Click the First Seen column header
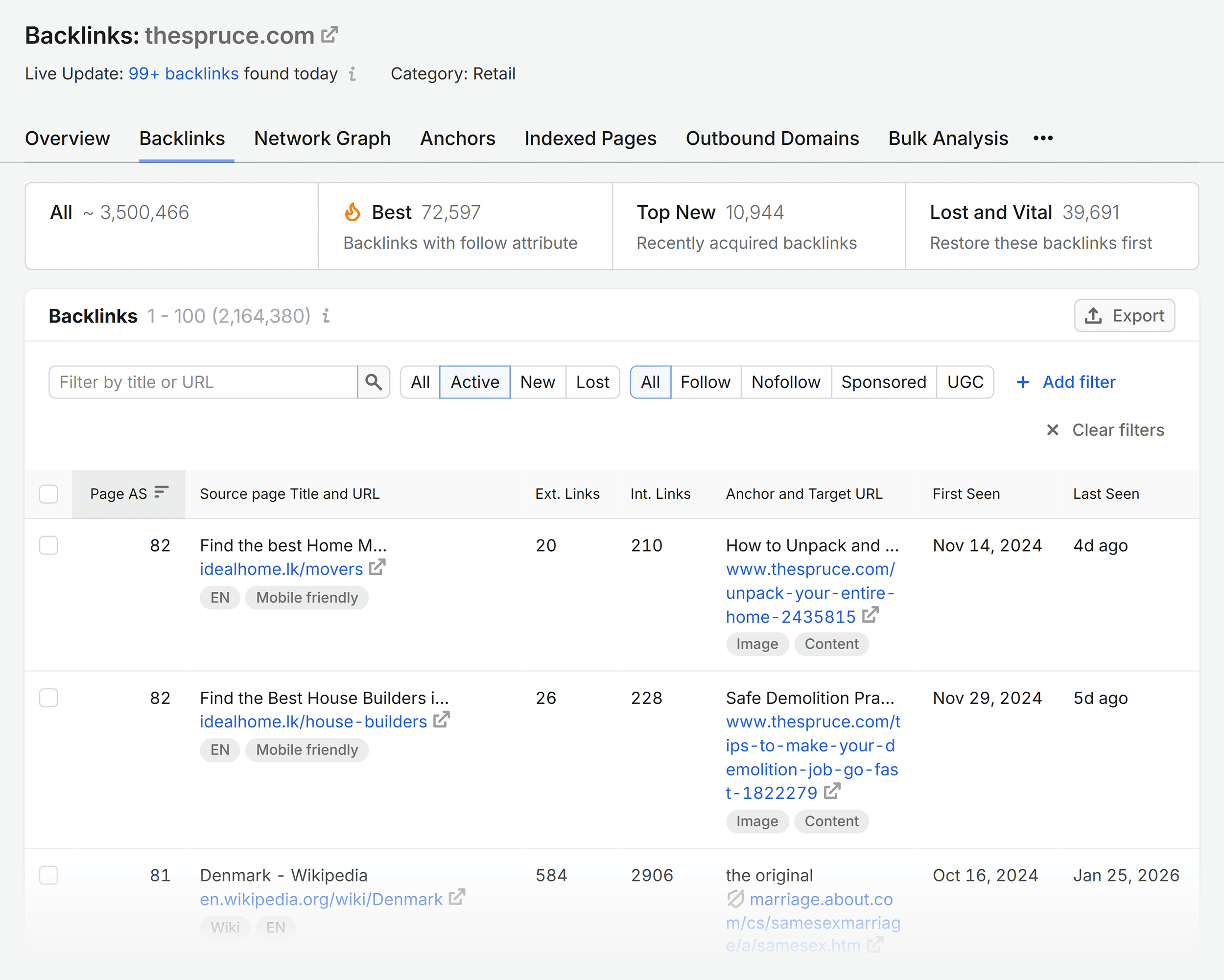This screenshot has width=1224, height=980. pos(965,494)
